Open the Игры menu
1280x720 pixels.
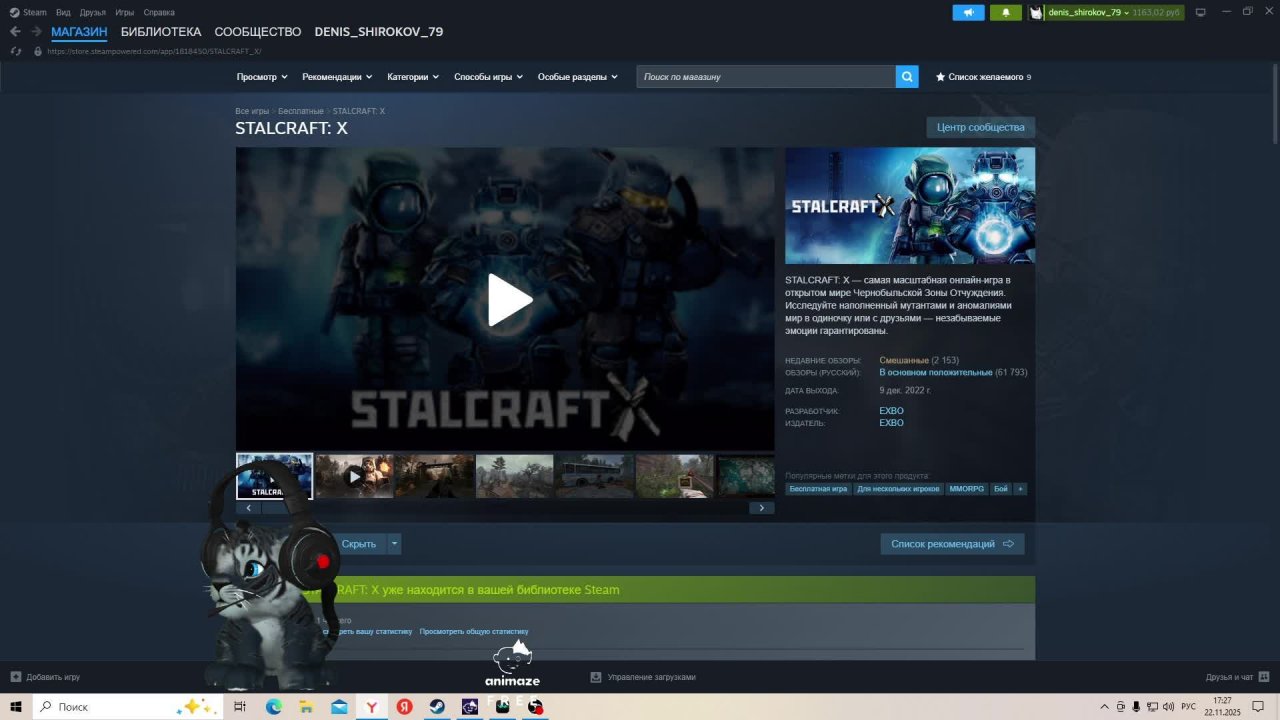point(125,12)
